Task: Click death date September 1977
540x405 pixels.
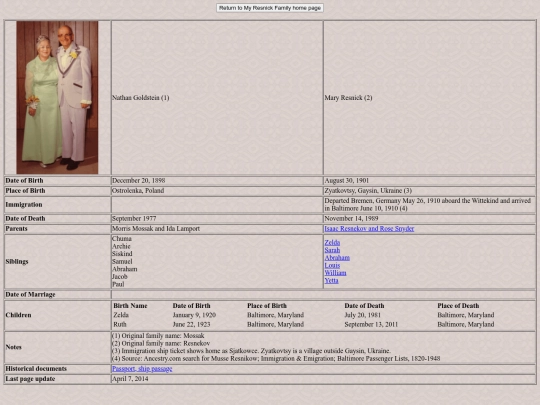Action: point(134,218)
